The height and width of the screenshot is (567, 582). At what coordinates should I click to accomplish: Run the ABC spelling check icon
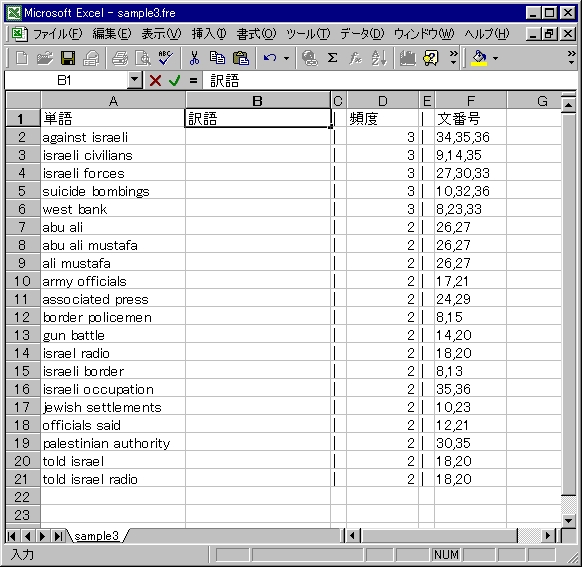(x=165, y=58)
